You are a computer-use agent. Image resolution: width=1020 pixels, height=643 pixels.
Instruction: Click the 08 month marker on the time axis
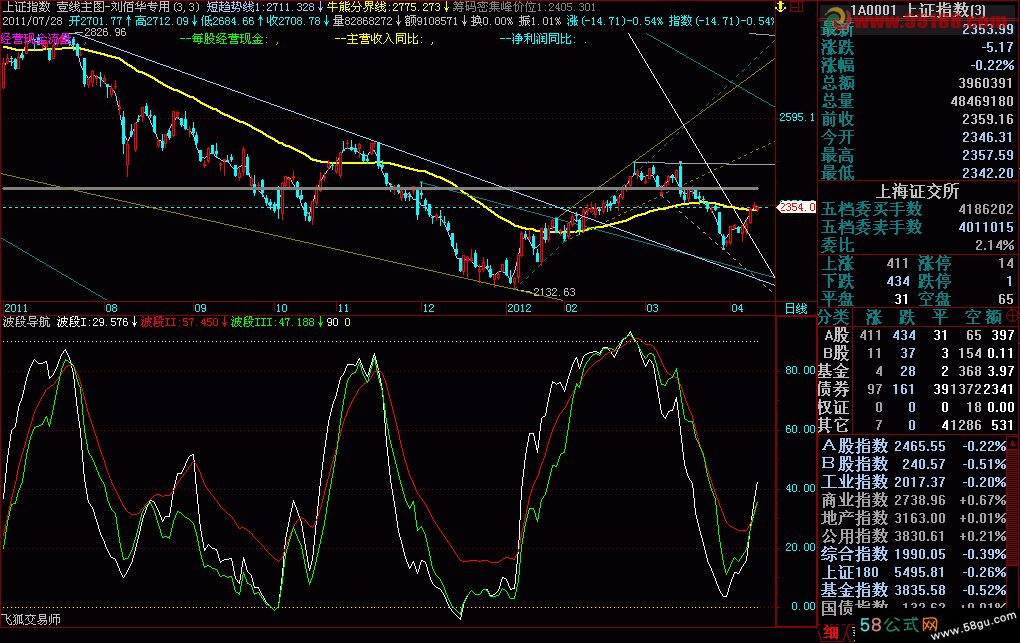coord(111,308)
